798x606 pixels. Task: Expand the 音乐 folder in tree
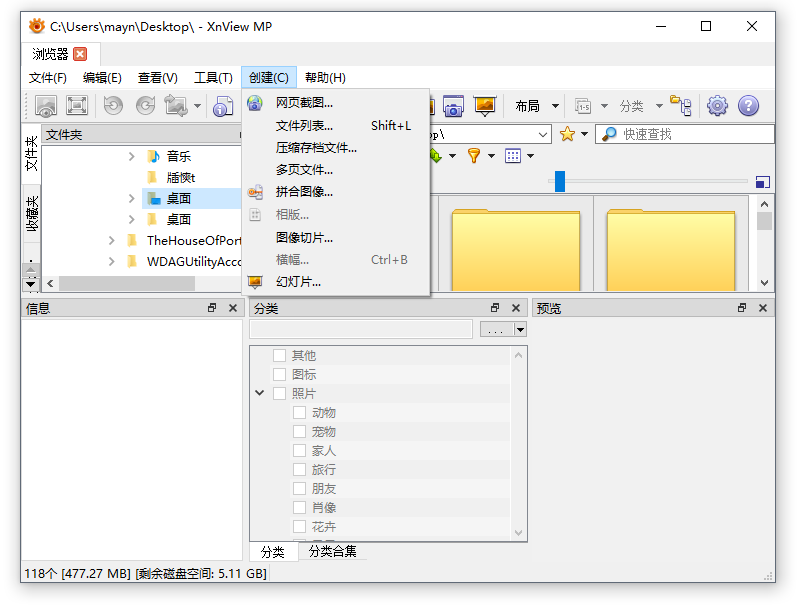pos(131,156)
